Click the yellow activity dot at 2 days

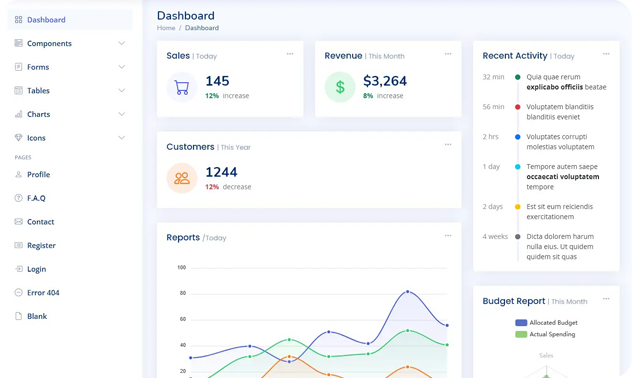518,207
